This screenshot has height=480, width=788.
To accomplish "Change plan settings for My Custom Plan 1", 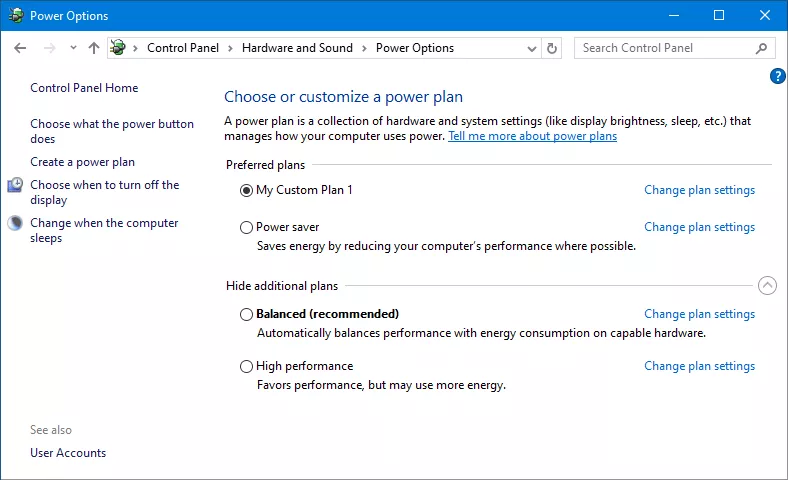I will (x=700, y=190).
